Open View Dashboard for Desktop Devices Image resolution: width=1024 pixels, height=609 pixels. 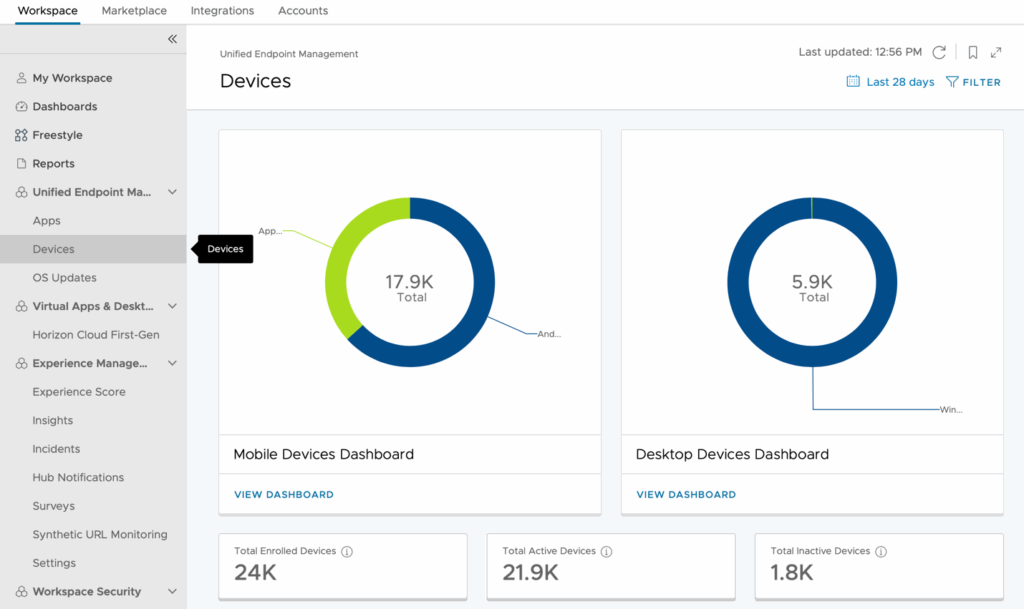coord(686,494)
